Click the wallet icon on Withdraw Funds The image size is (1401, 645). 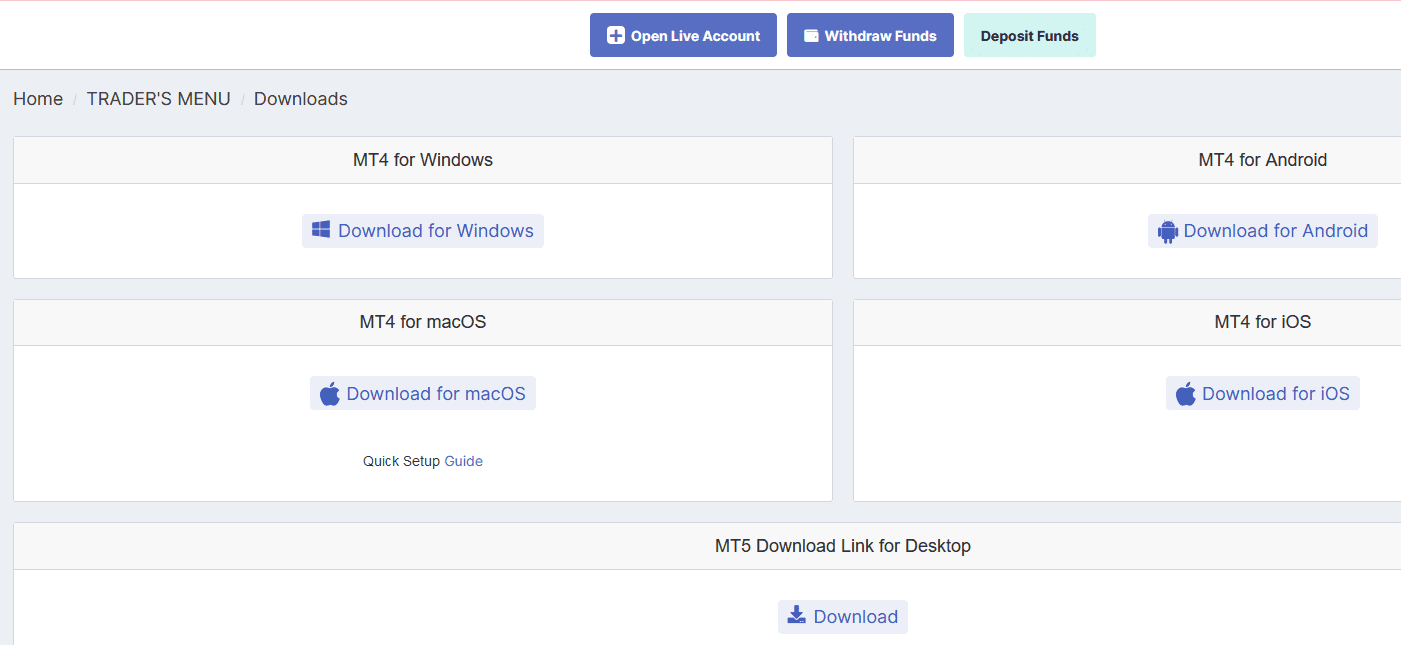[x=812, y=36]
